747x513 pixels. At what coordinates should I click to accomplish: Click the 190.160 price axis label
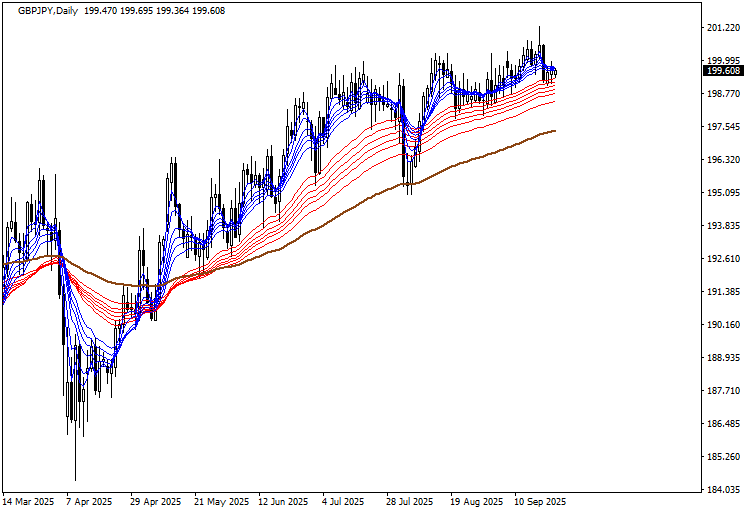click(x=722, y=325)
